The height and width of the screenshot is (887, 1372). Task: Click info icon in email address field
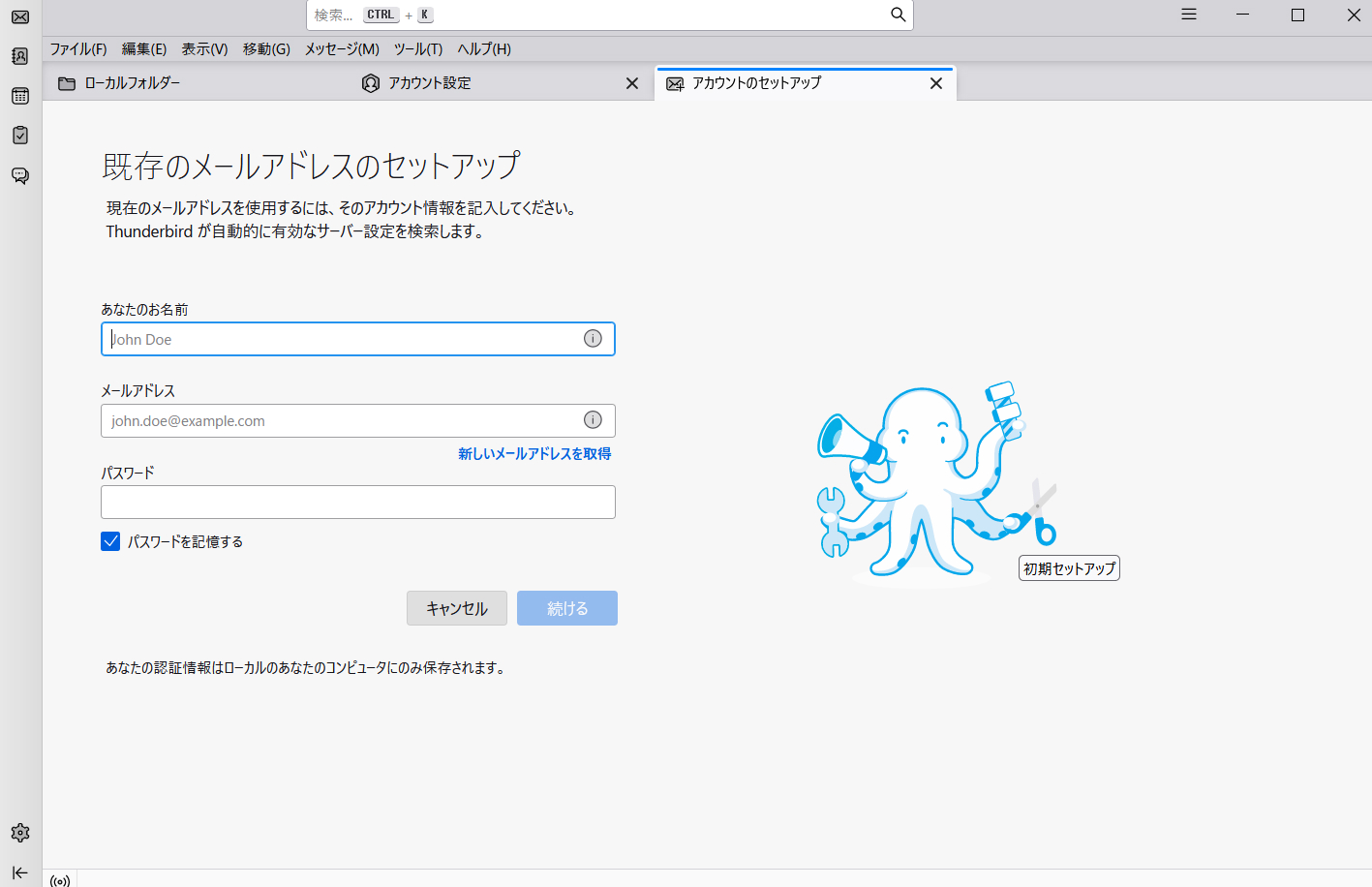[593, 419]
